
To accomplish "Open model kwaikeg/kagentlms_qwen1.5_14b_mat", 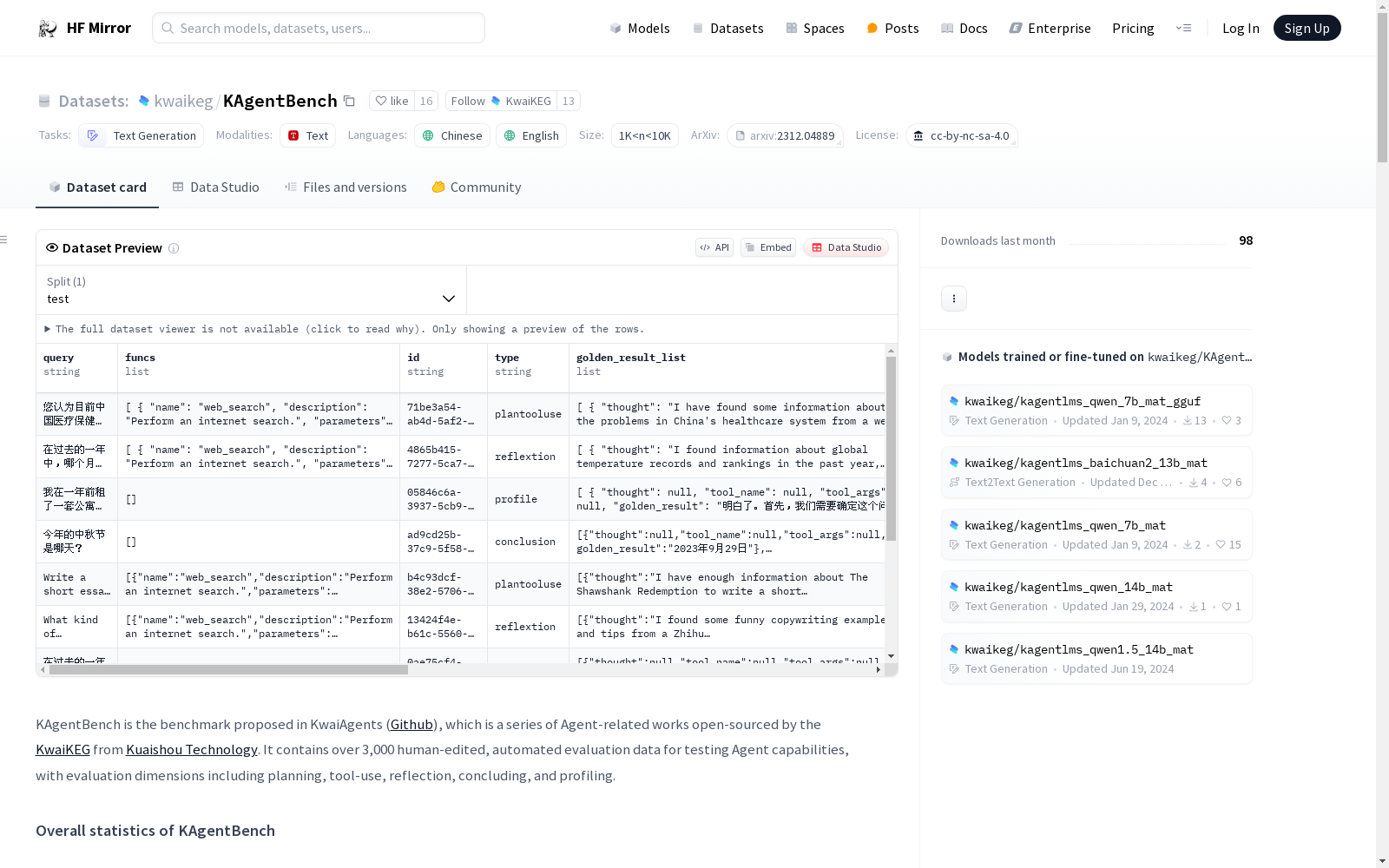I will pos(1096,659).
